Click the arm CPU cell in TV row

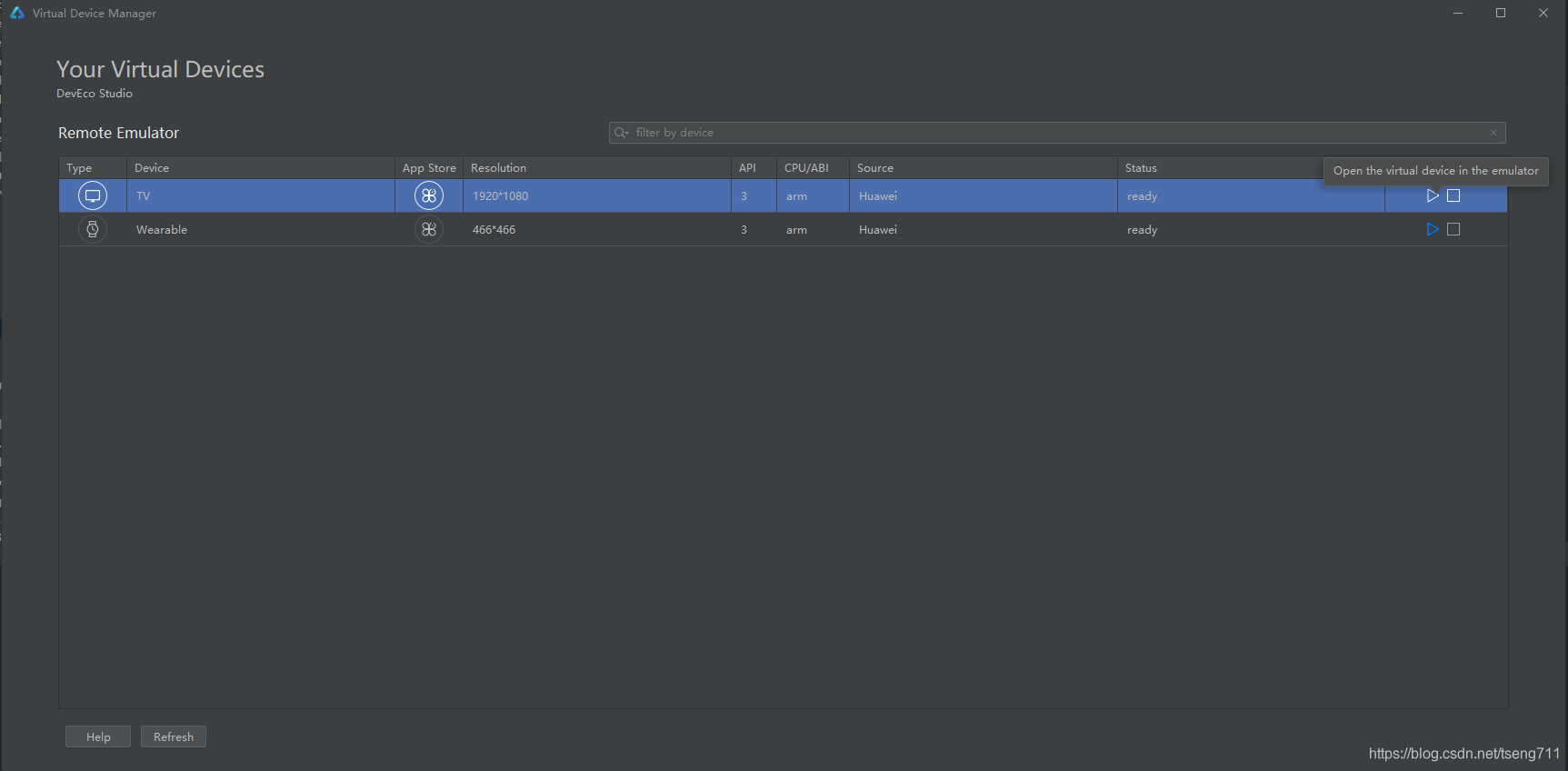tap(814, 195)
